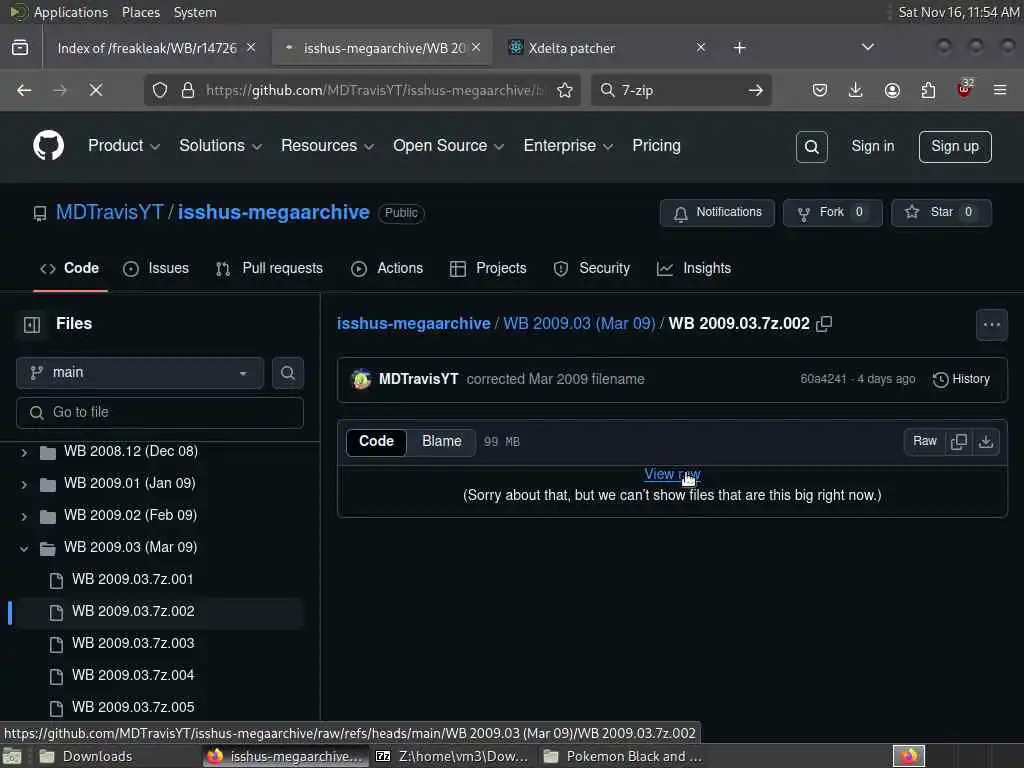Open Firefox hamburger application menu
Screen dimensions: 1024x768
(x=1000, y=90)
